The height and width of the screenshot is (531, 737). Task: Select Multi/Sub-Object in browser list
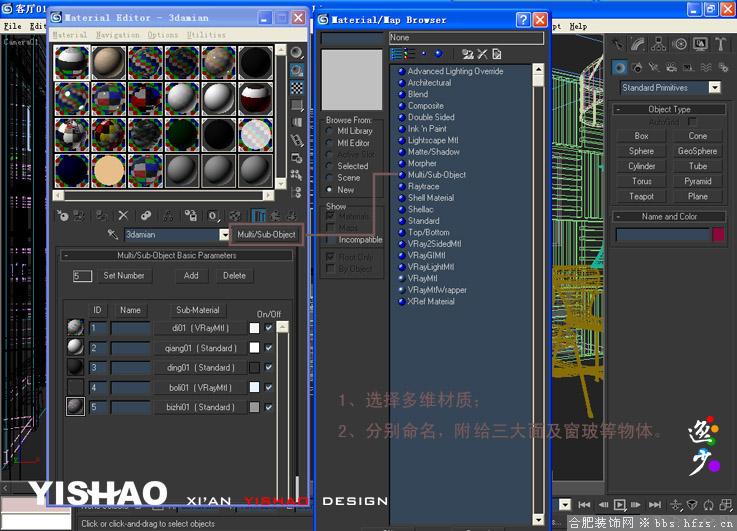[x=432, y=175]
